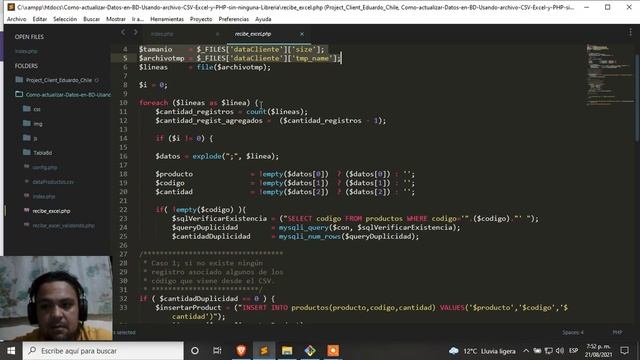Click the weather cloud icon on taskbar

pos(453,351)
